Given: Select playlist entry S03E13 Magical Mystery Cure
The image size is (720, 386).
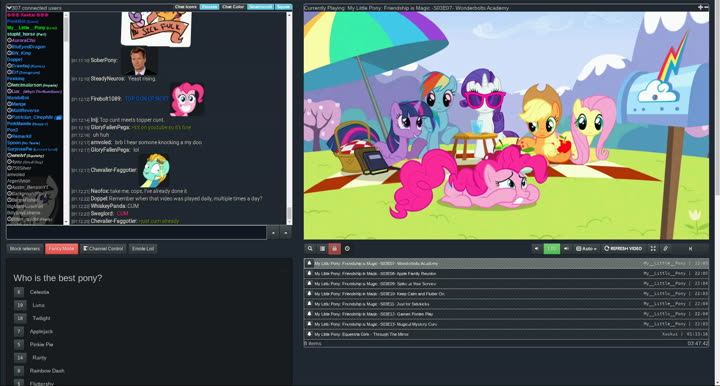Looking at the screenshot, I should pos(506,324).
